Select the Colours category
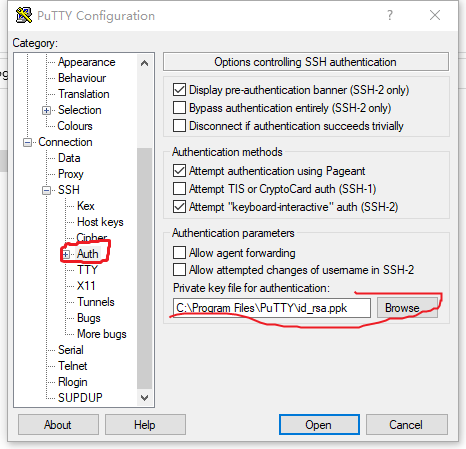Screen dimensions: 466x449 coord(75,126)
